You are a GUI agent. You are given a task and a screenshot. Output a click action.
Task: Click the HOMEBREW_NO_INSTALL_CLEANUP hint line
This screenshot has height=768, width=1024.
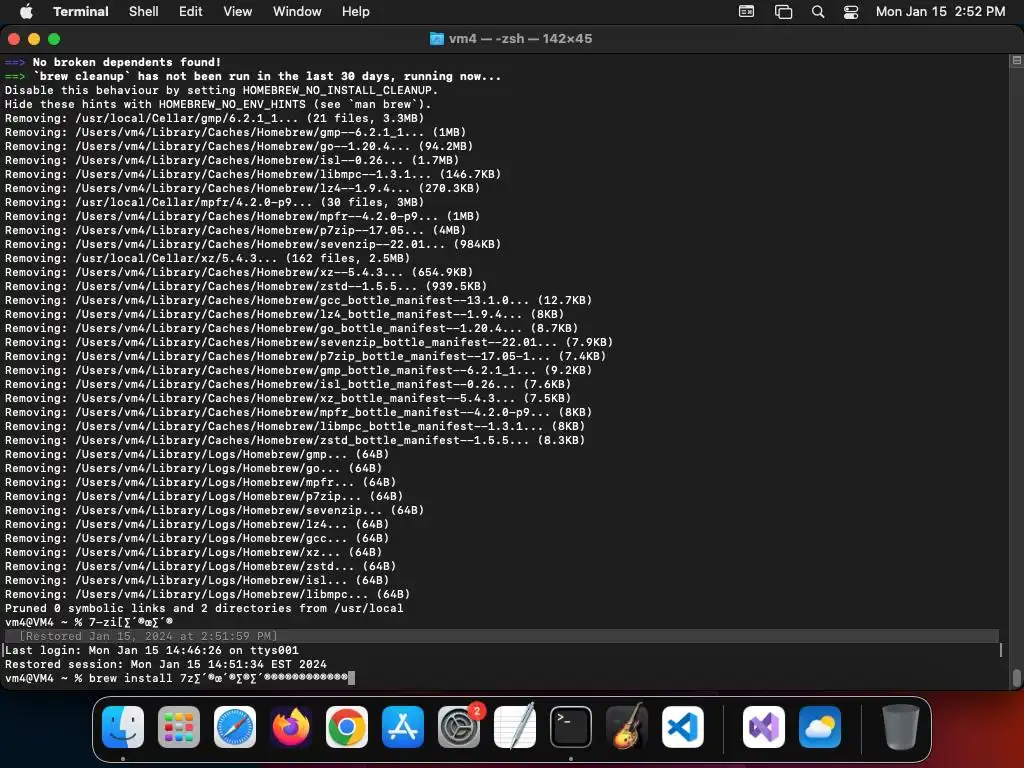pos(221,90)
